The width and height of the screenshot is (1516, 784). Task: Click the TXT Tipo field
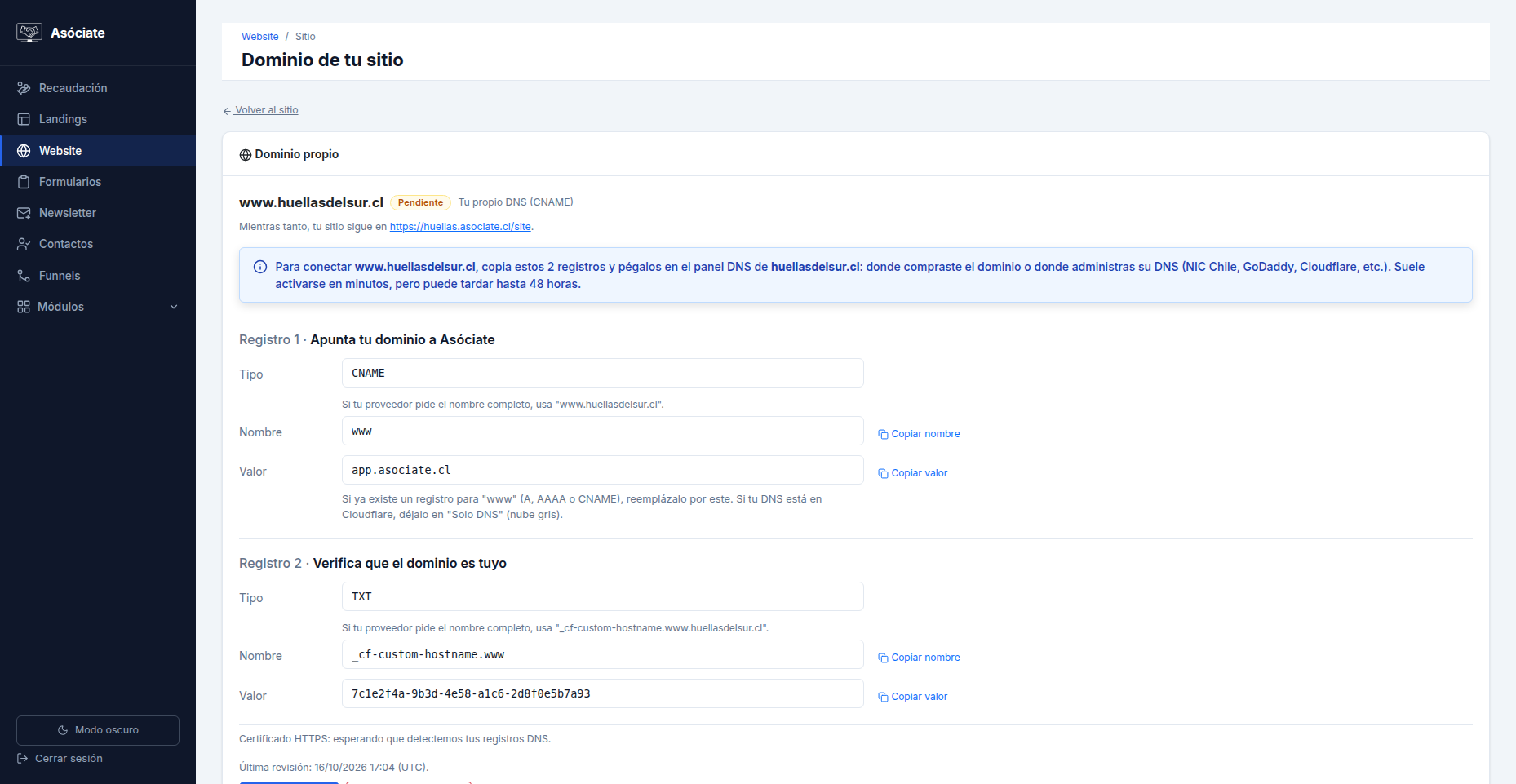point(602,596)
